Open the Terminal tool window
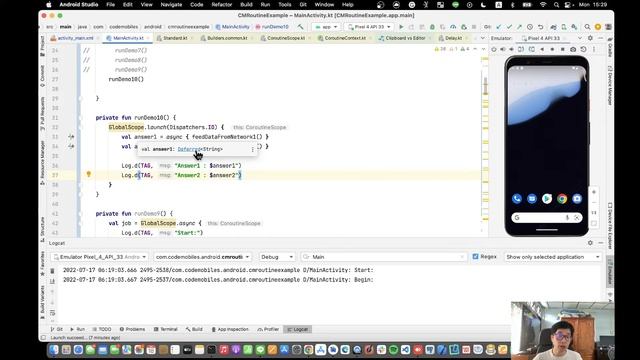 coord(165,329)
